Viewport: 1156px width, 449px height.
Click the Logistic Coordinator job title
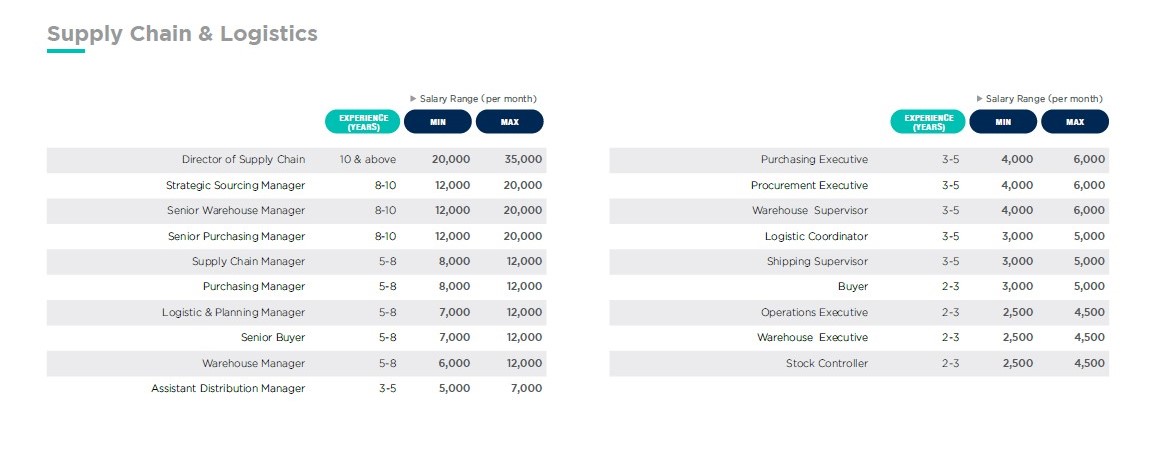tap(816, 237)
